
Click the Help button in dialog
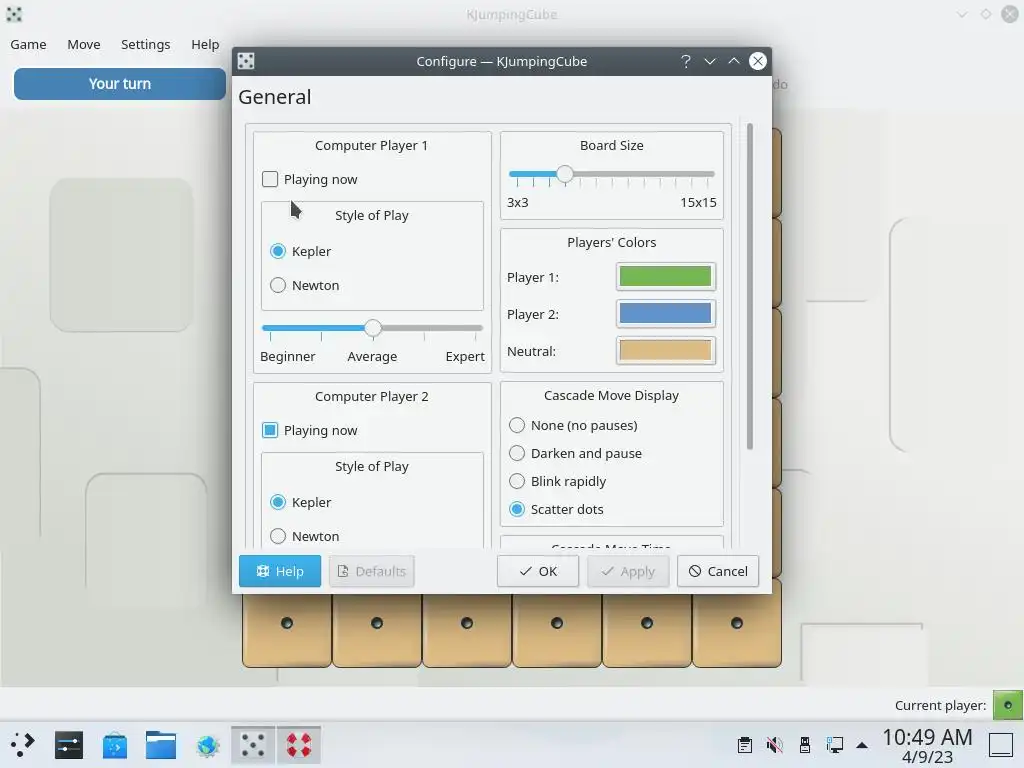(280, 571)
